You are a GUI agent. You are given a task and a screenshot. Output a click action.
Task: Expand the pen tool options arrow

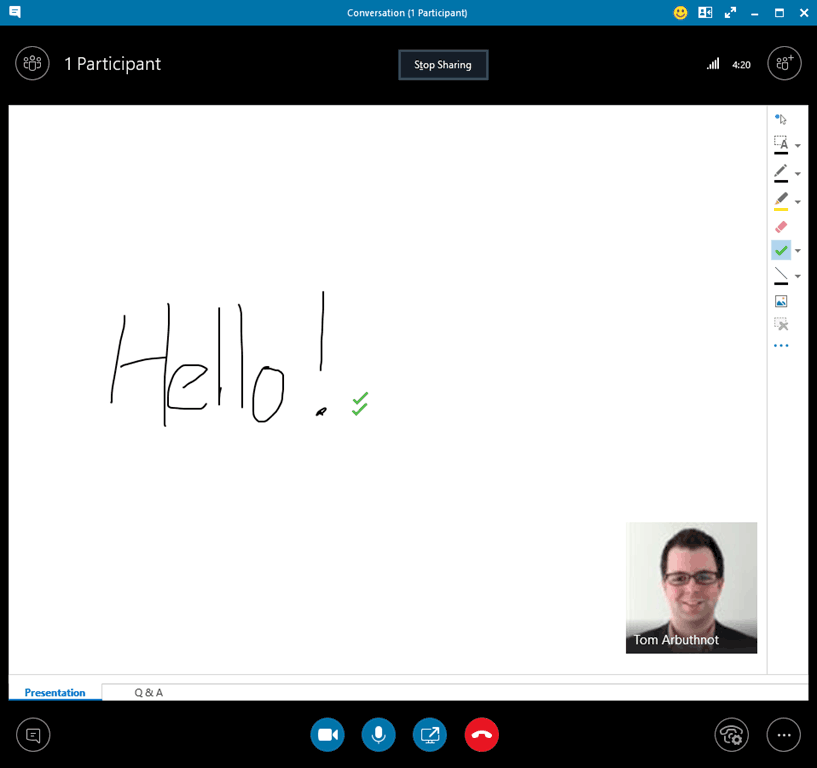coord(798,174)
